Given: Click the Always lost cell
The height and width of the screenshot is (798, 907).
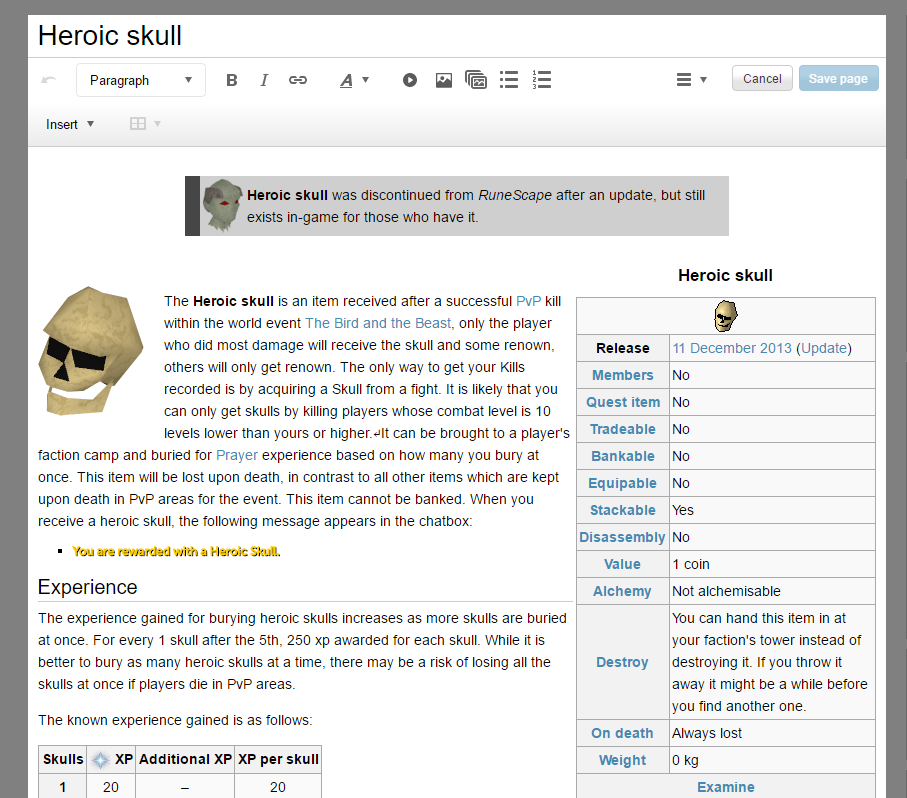Looking at the screenshot, I should tap(772, 733).
